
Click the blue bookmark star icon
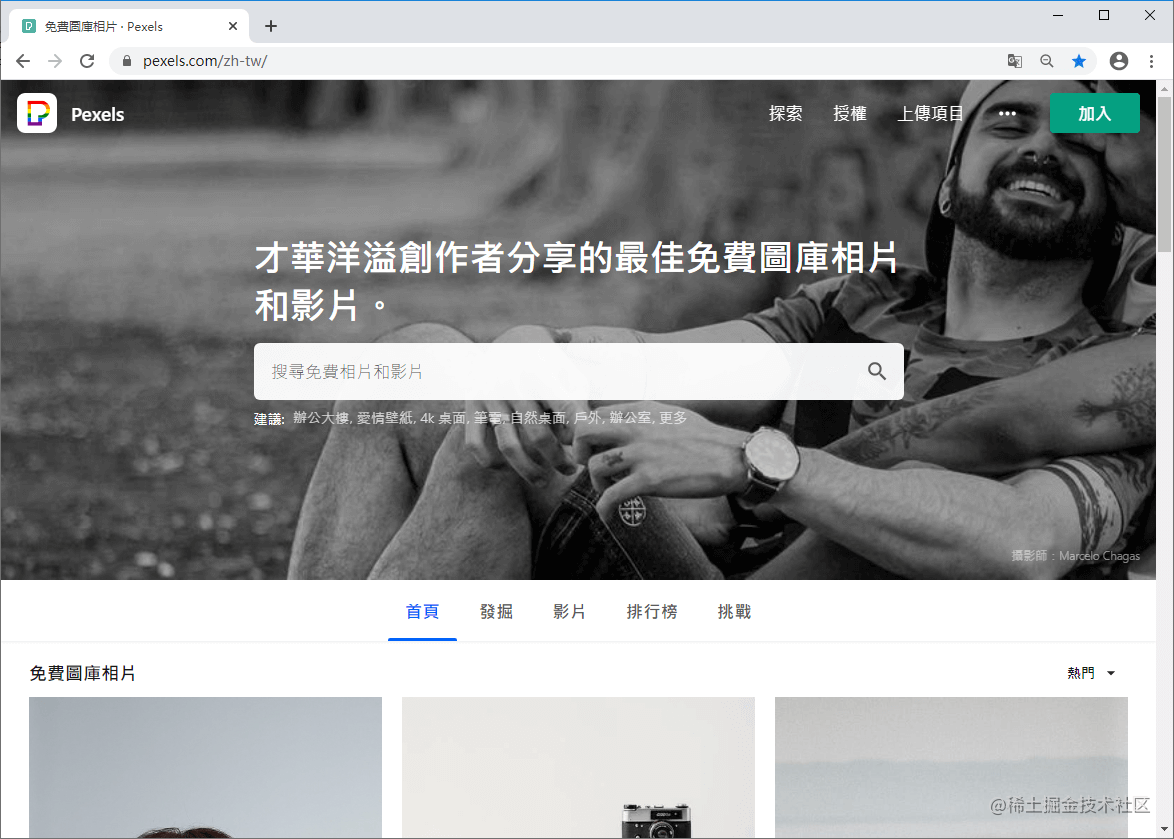[1079, 61]
